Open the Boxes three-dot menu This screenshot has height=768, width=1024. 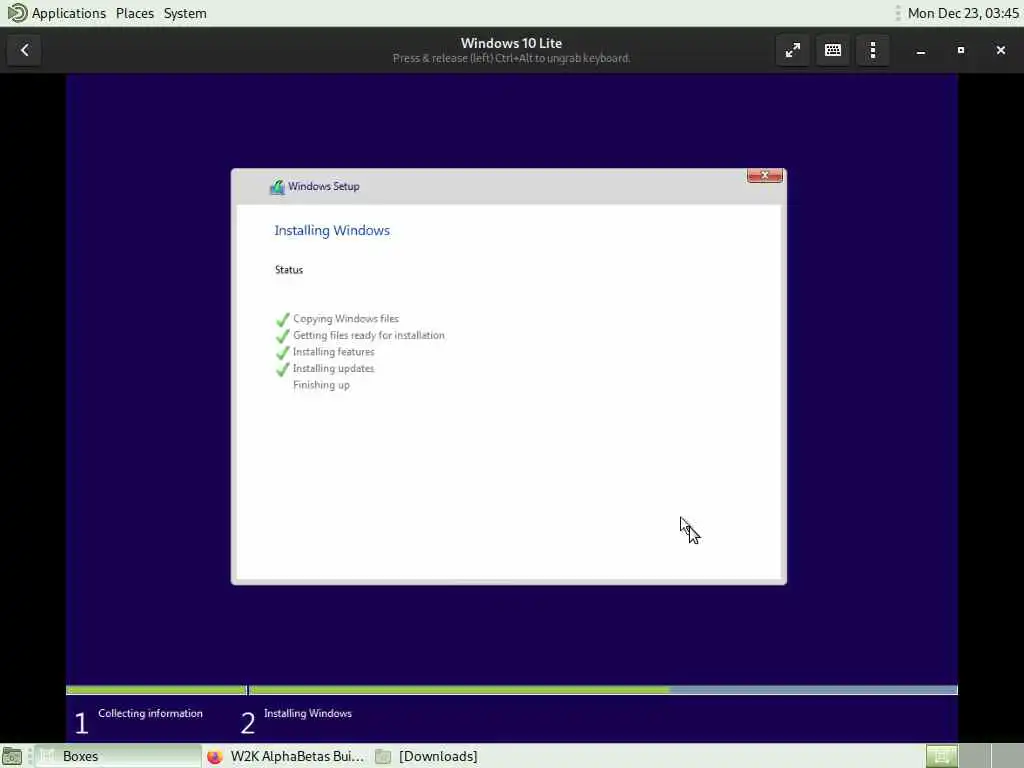click(872, 50)
